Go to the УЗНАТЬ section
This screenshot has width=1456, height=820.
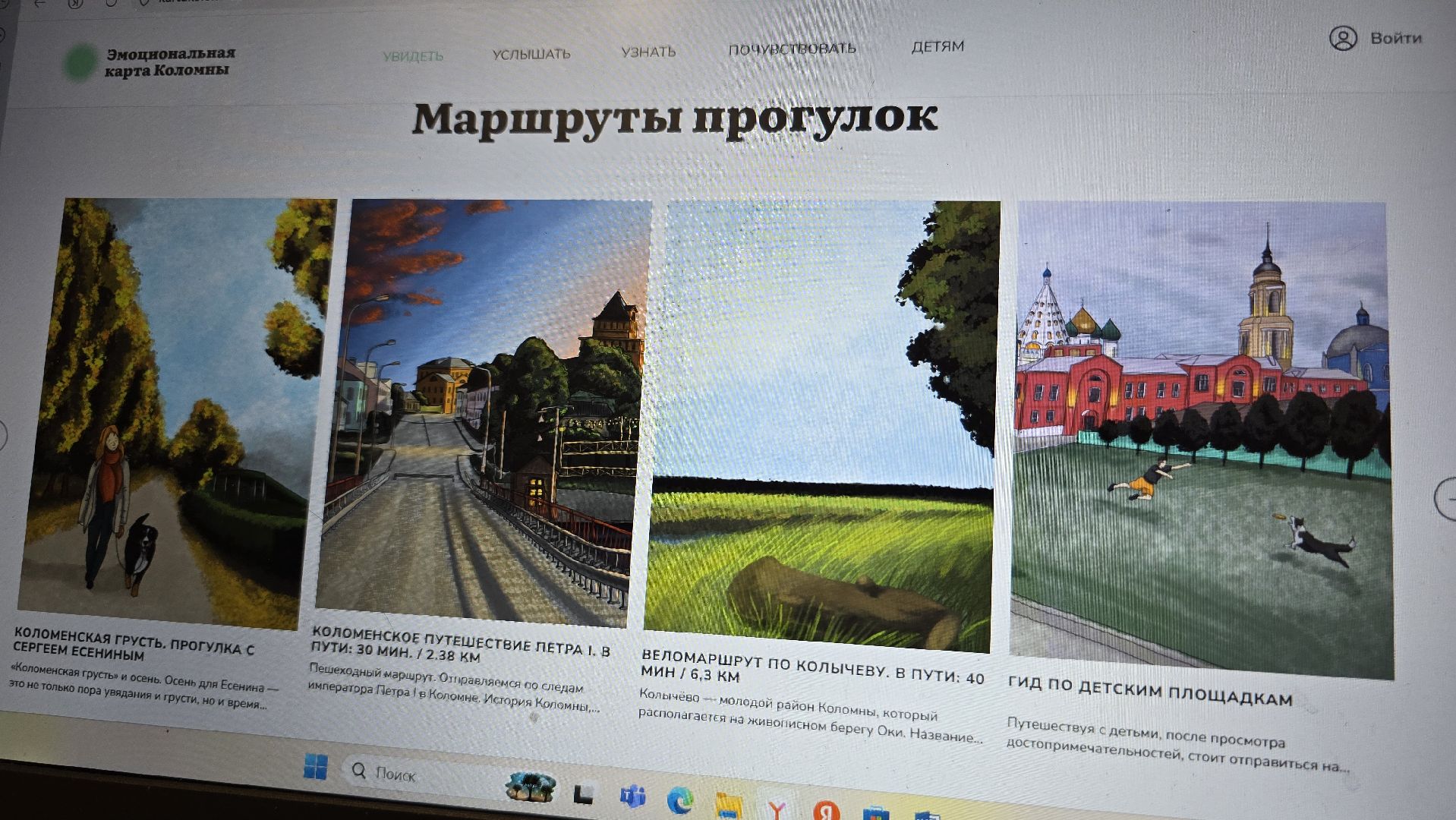(649, 52)
